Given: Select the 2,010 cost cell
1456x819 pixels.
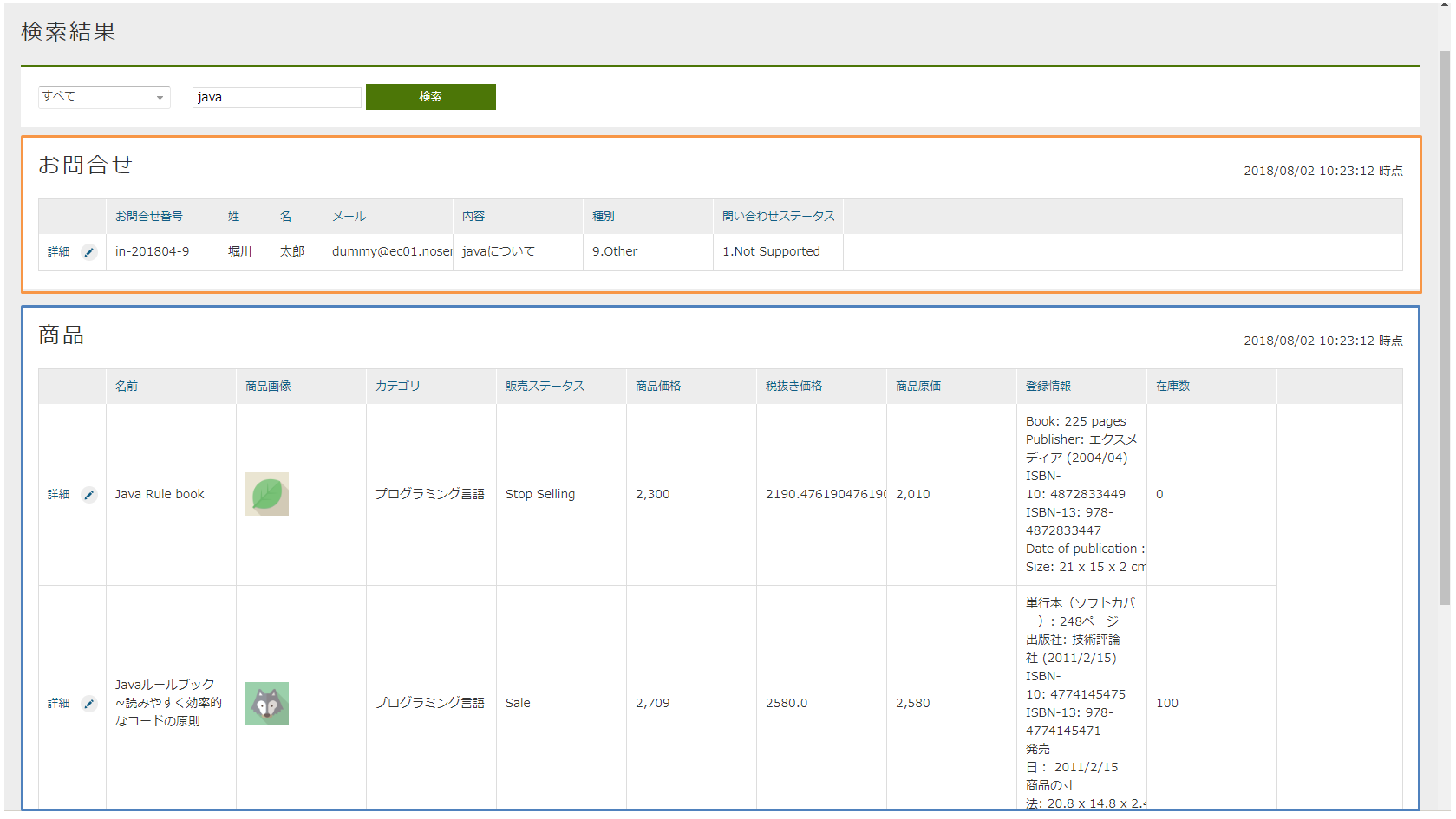Looking at the screenshot, I should click(952, 495).
